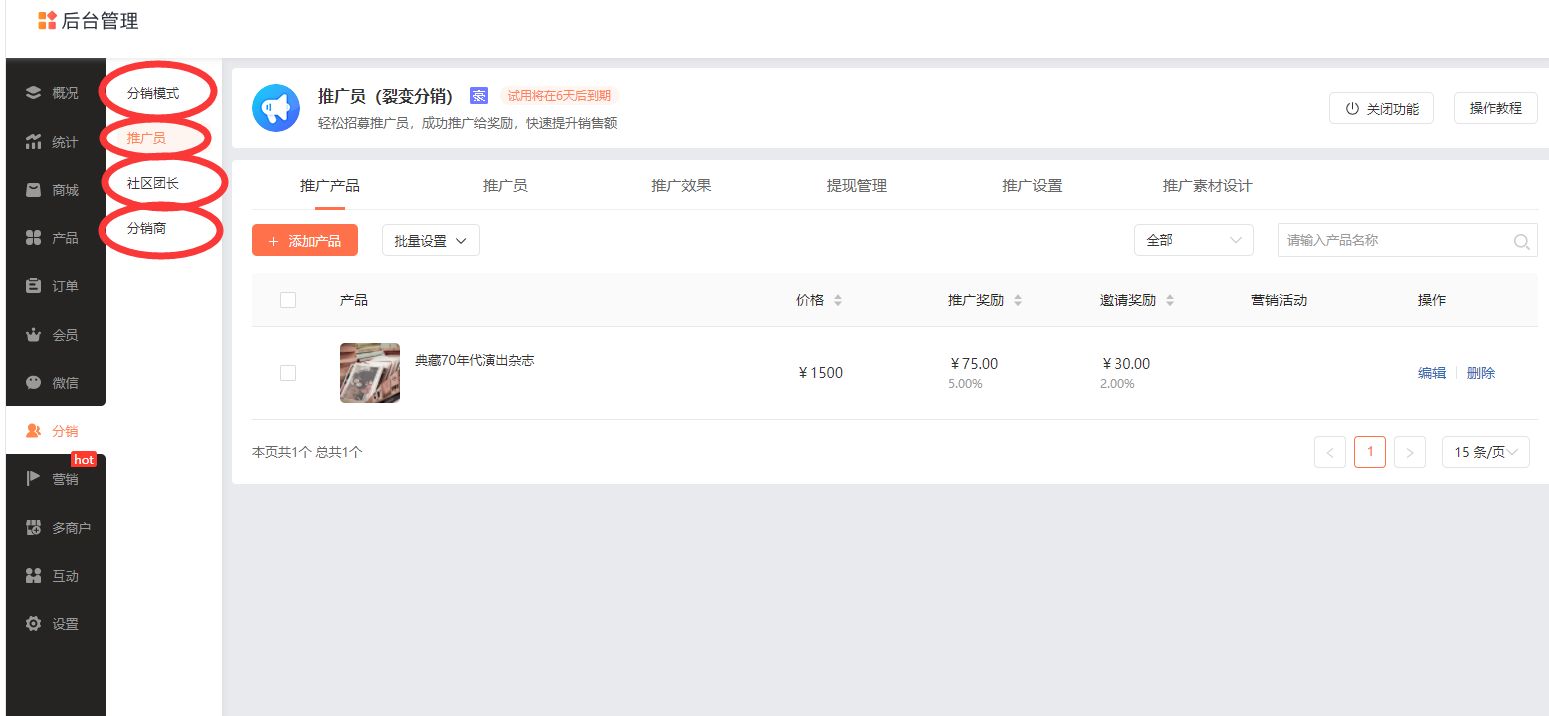
Task: Click page number 1 button
Action: point(1370,452)
